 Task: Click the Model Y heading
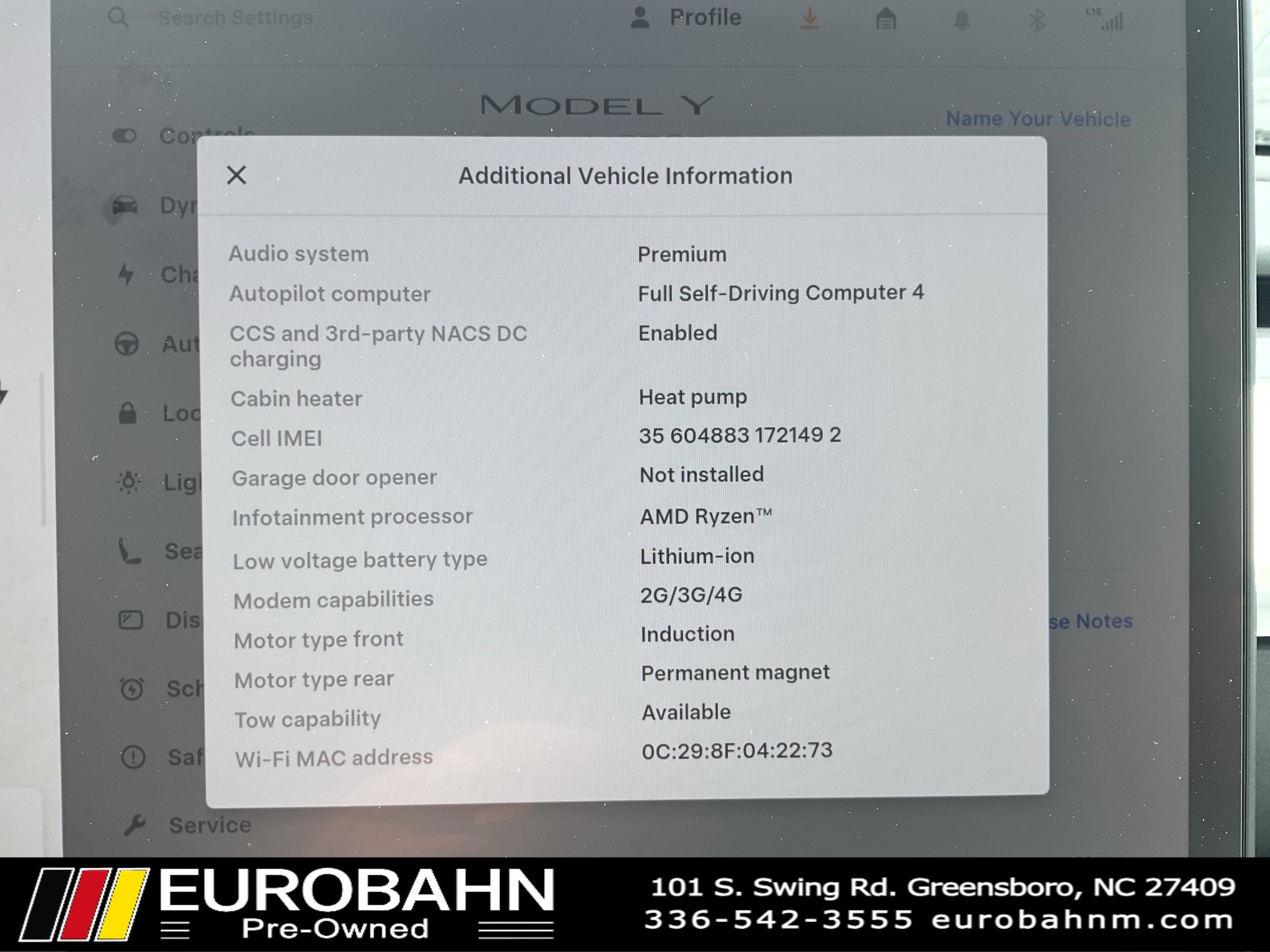(597, 105)
